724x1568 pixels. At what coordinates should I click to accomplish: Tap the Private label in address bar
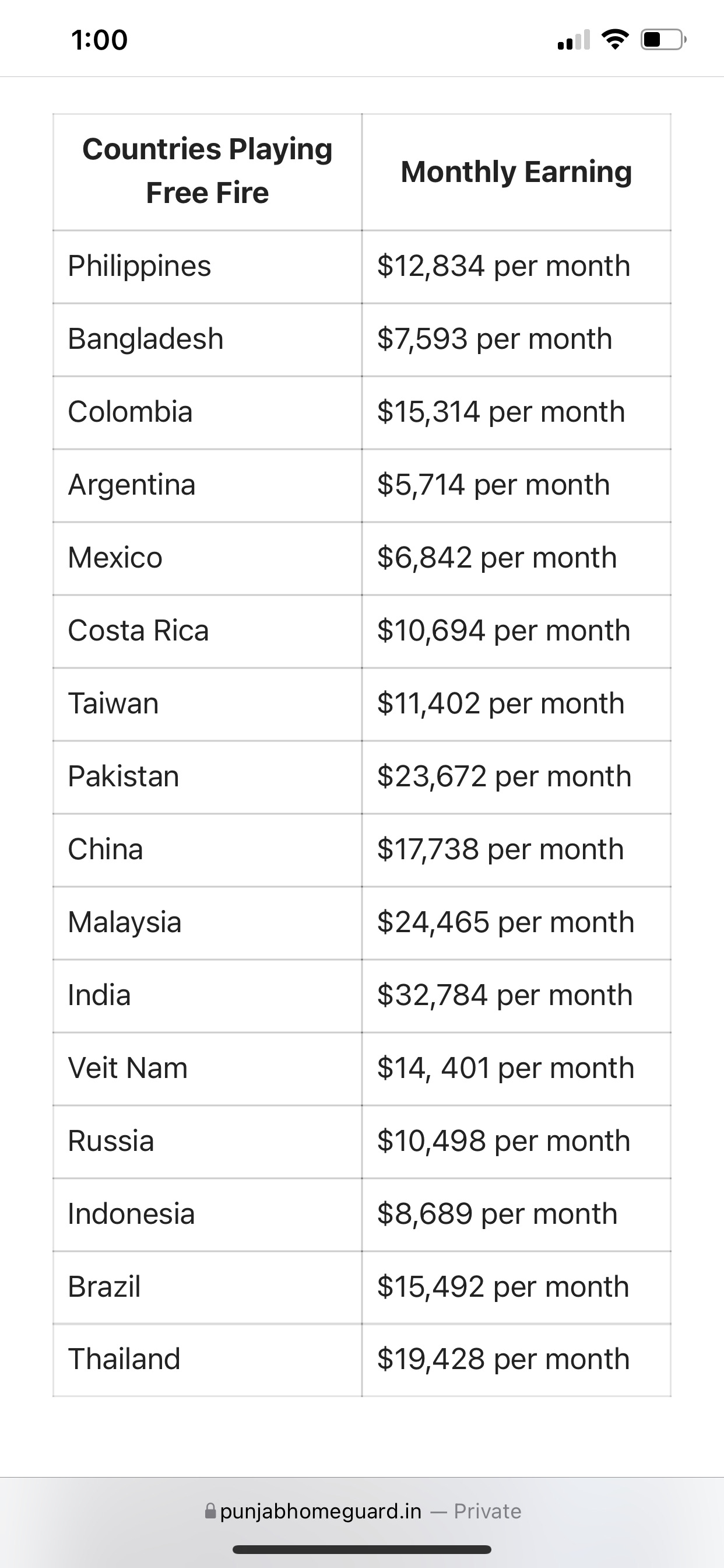pos(487,1511)
